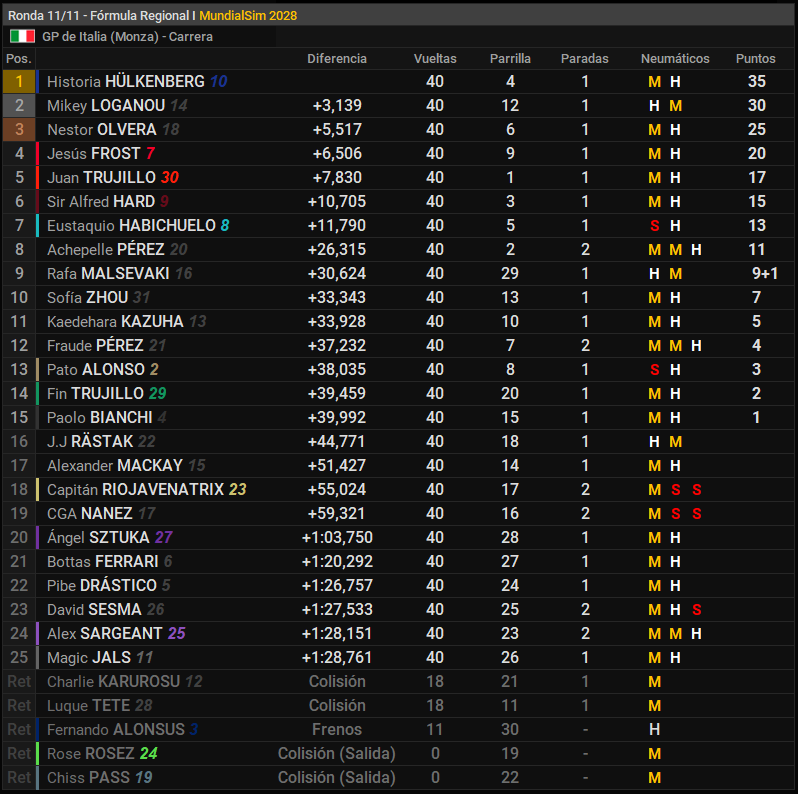The image size is (798, 794).
Task: Select driver Eustaquio HABICHUELO 8
Action: [x=138, y=225]
